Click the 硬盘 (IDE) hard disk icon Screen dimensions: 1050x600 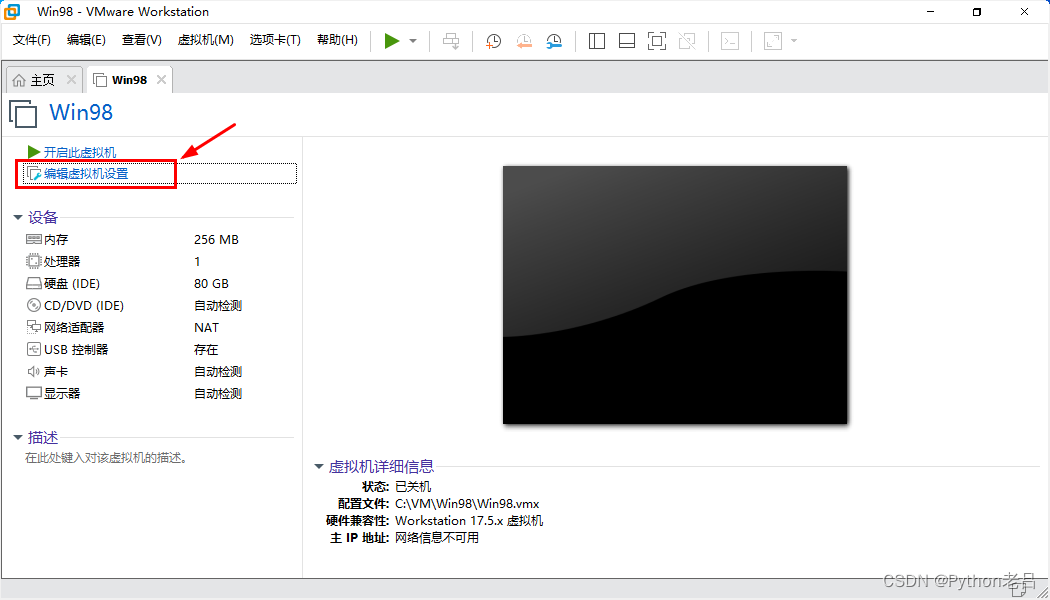click(33, 283)
